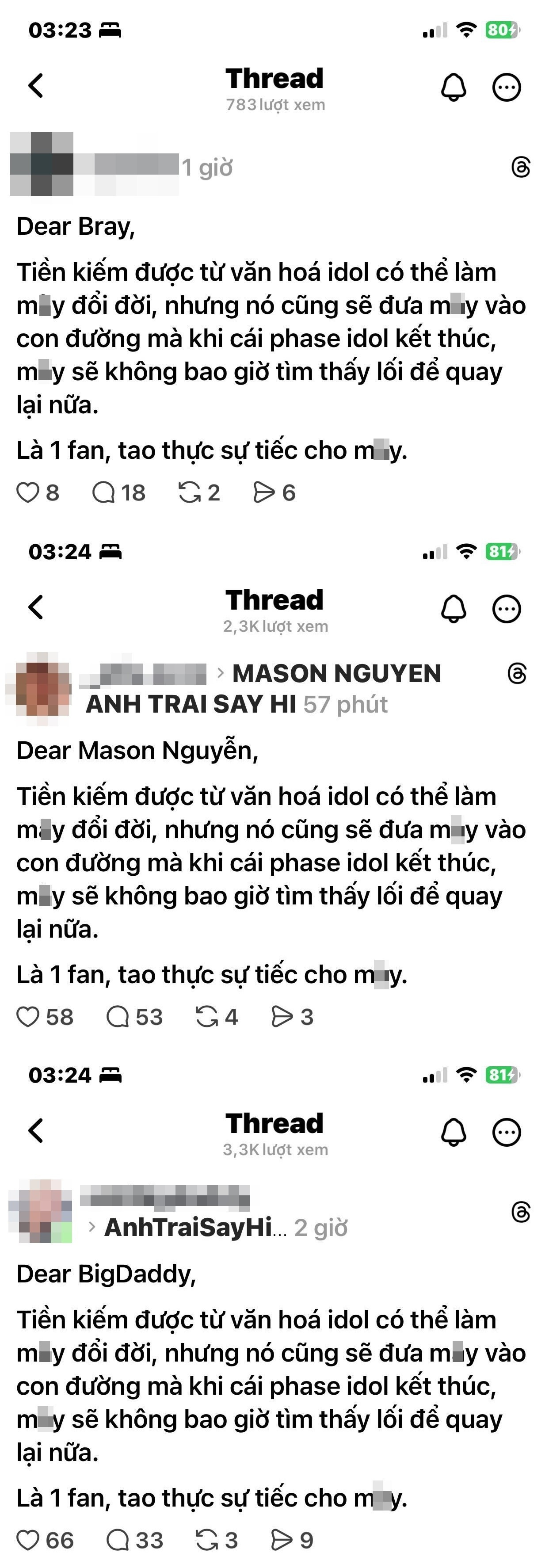Image resolution: width=549 pixels, height=1568 pixels.
Task: Open the MASON NGUYEN ANH TRAI SAY HI community
Action: (263, 689)
